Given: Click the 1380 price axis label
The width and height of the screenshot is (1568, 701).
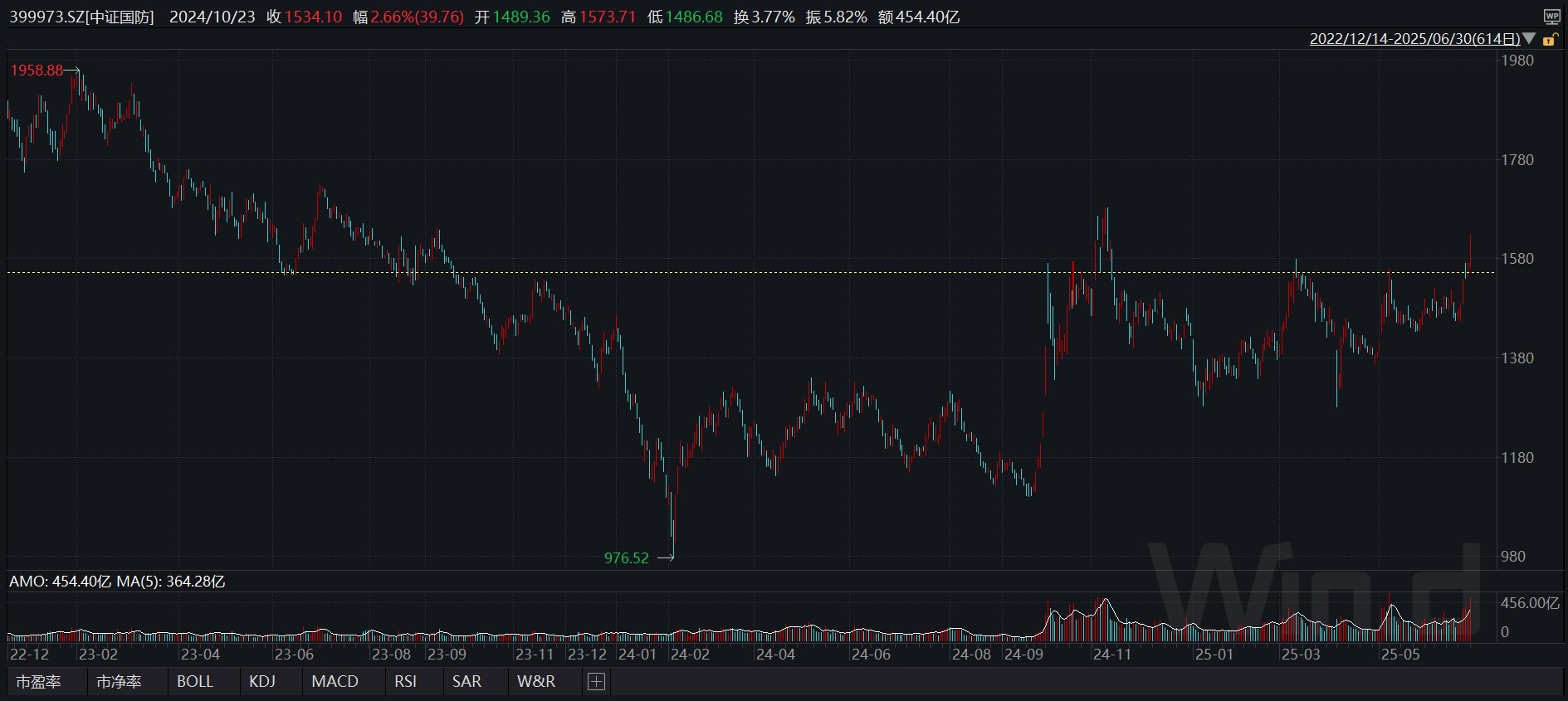Looking at the screenshot, I should (1517, 358).
